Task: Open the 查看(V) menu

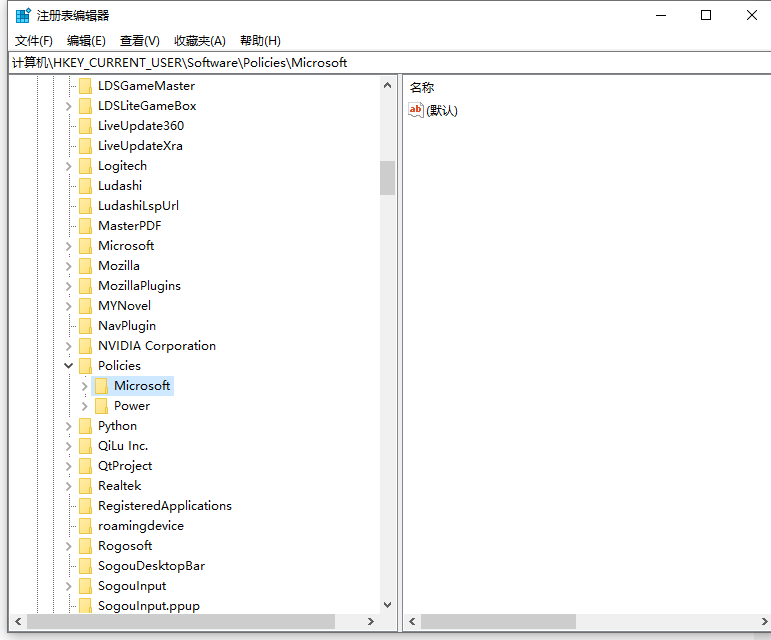Action: [x=140, y=41]
